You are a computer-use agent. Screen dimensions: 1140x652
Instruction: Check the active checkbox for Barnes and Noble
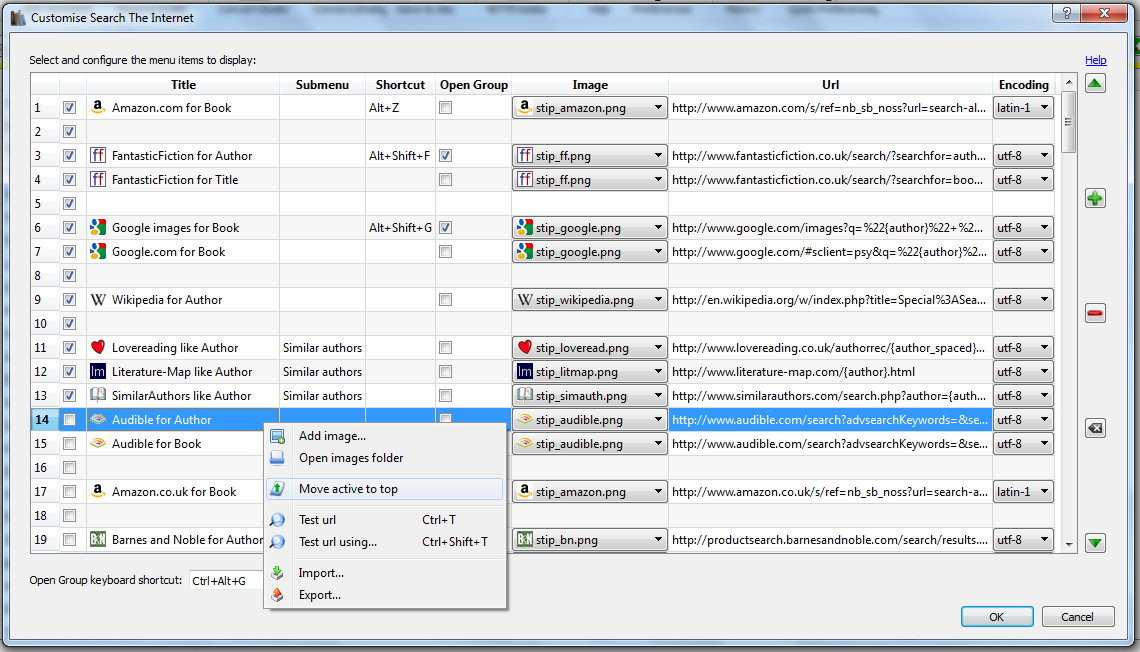pos(69,539)
